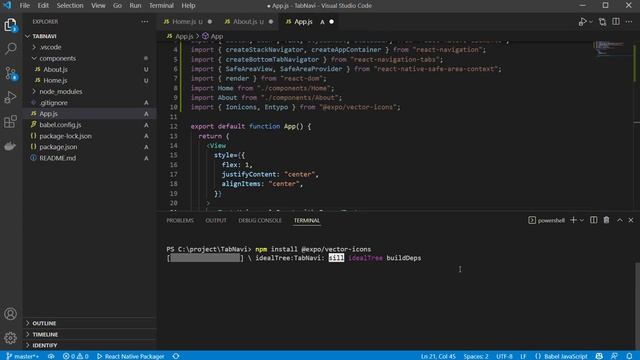
Task: Open the Help menu
Action: coord(188,5)
